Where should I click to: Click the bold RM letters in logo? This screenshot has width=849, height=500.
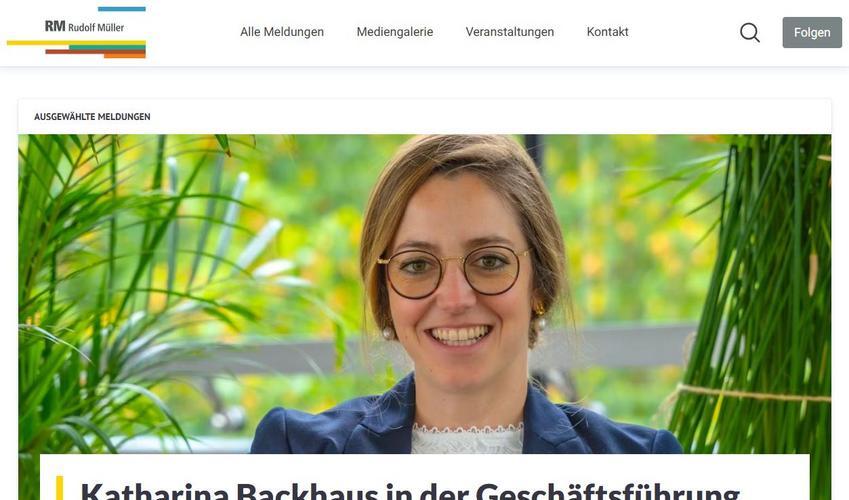point(55,26)
